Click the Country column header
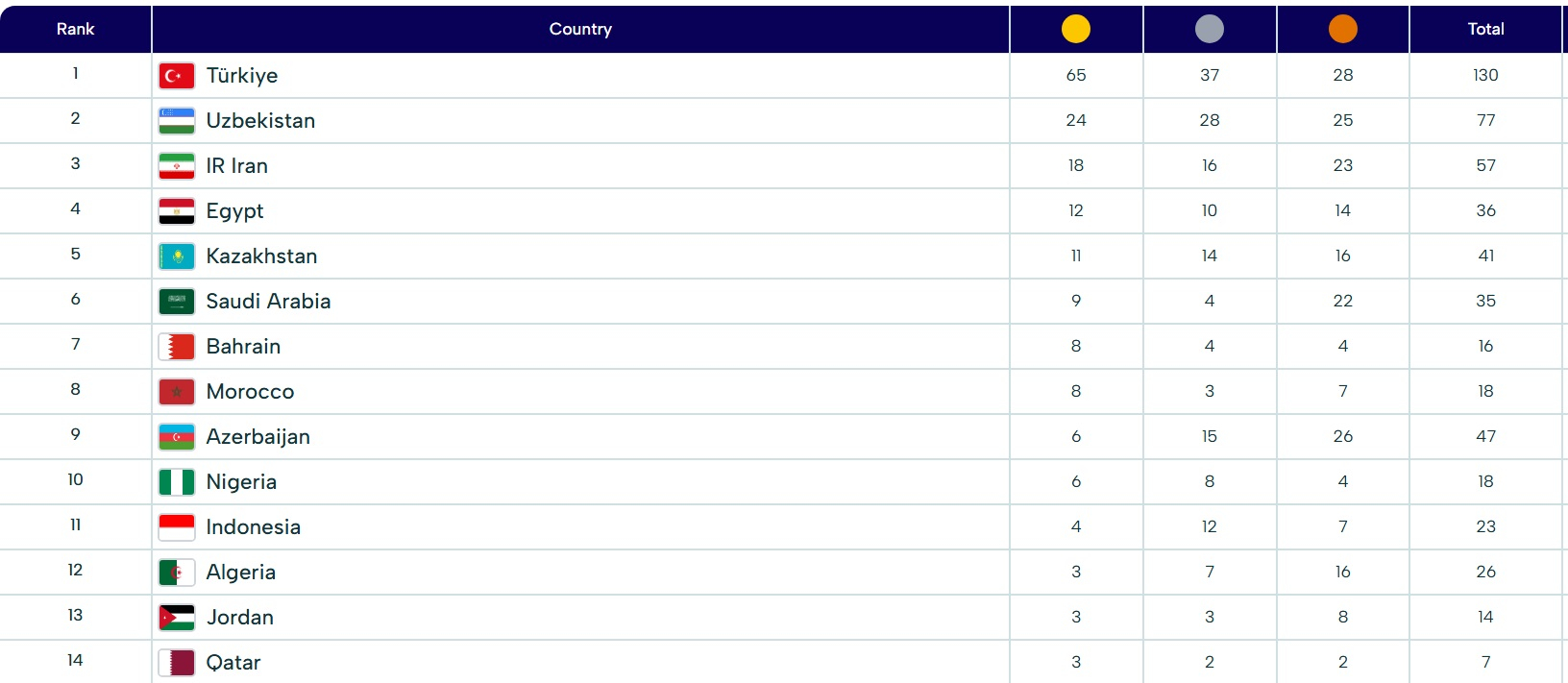Screen dimensions: 1568x683 (x=580, y=29)
